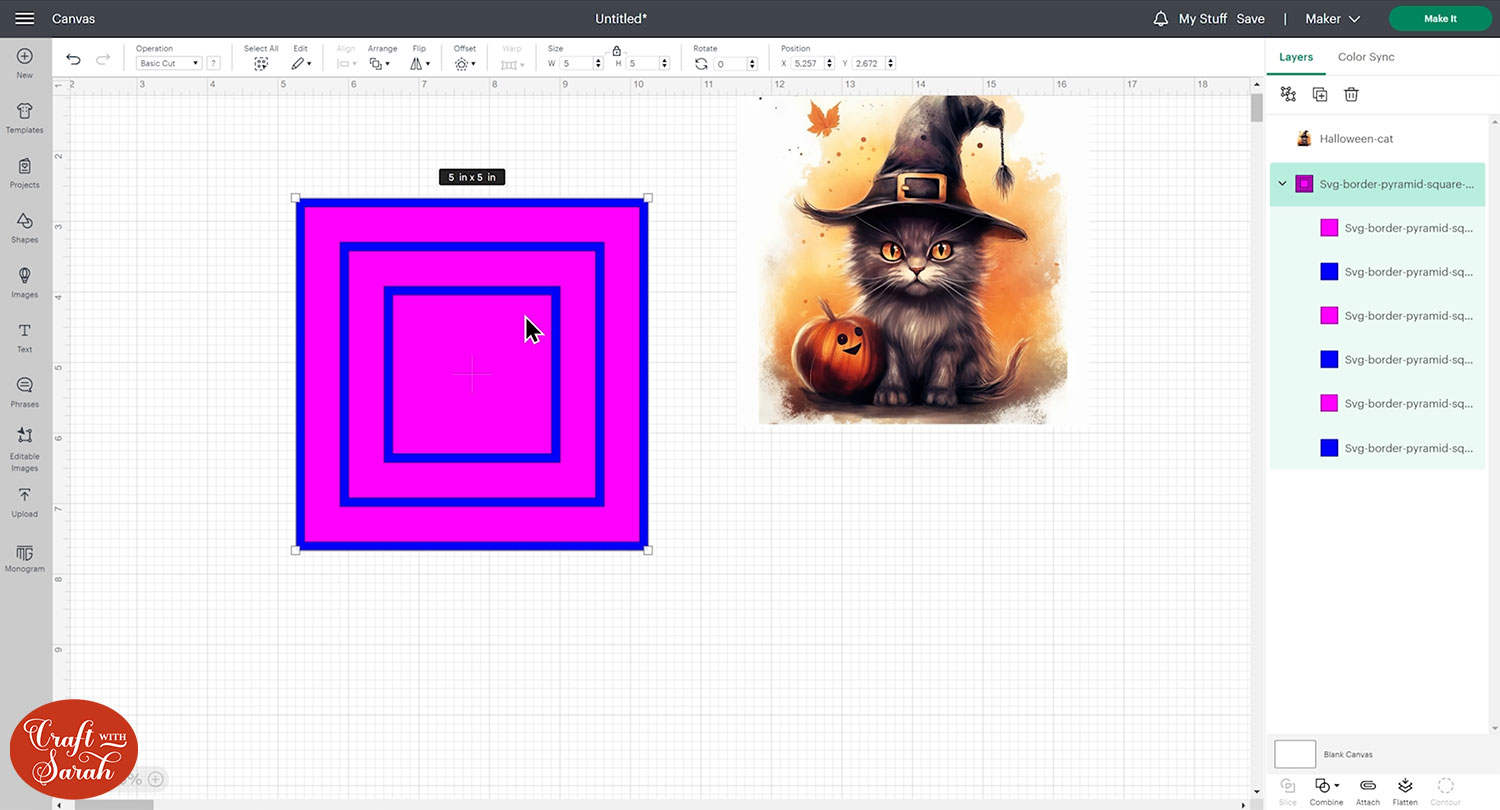This screenshot has height=810, width=1500.
Task: Click the Position X stepper arrows
Action: click(830, 64)
